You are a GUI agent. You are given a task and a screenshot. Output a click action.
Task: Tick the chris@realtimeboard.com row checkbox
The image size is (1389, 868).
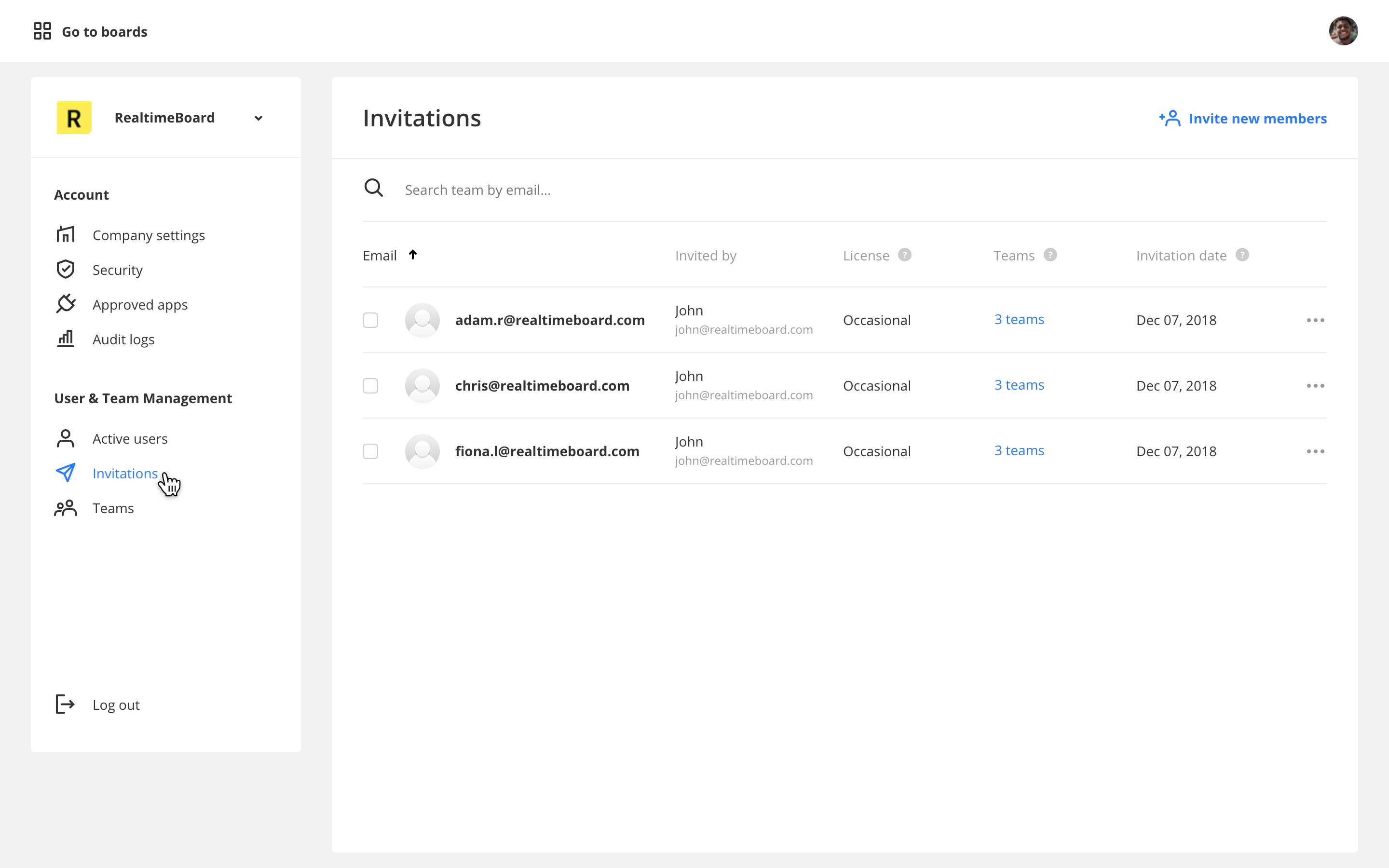370,386
